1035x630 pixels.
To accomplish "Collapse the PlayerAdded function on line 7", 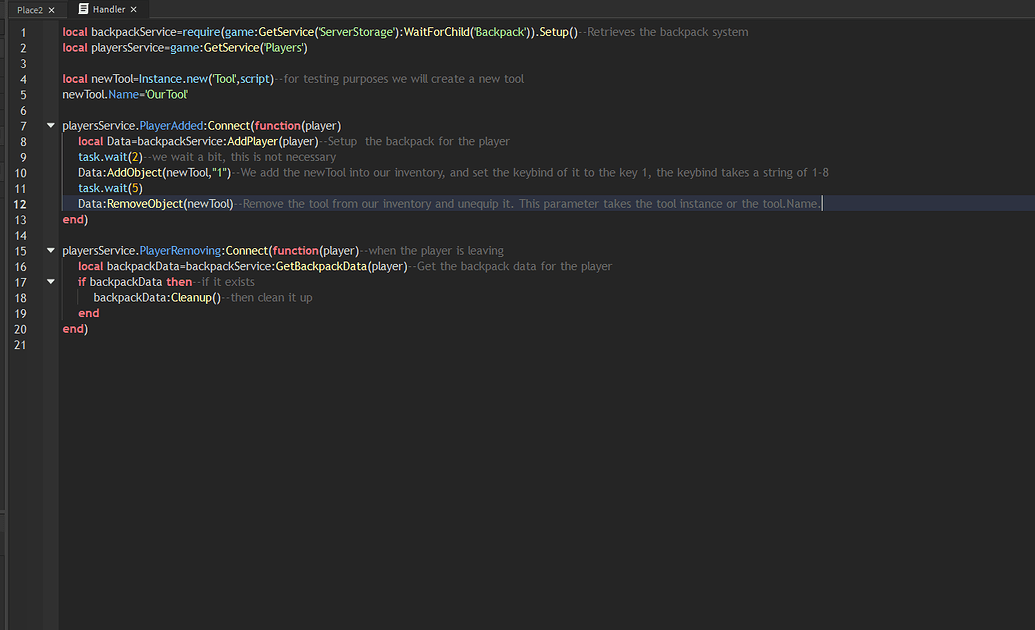I will [51, 125].
